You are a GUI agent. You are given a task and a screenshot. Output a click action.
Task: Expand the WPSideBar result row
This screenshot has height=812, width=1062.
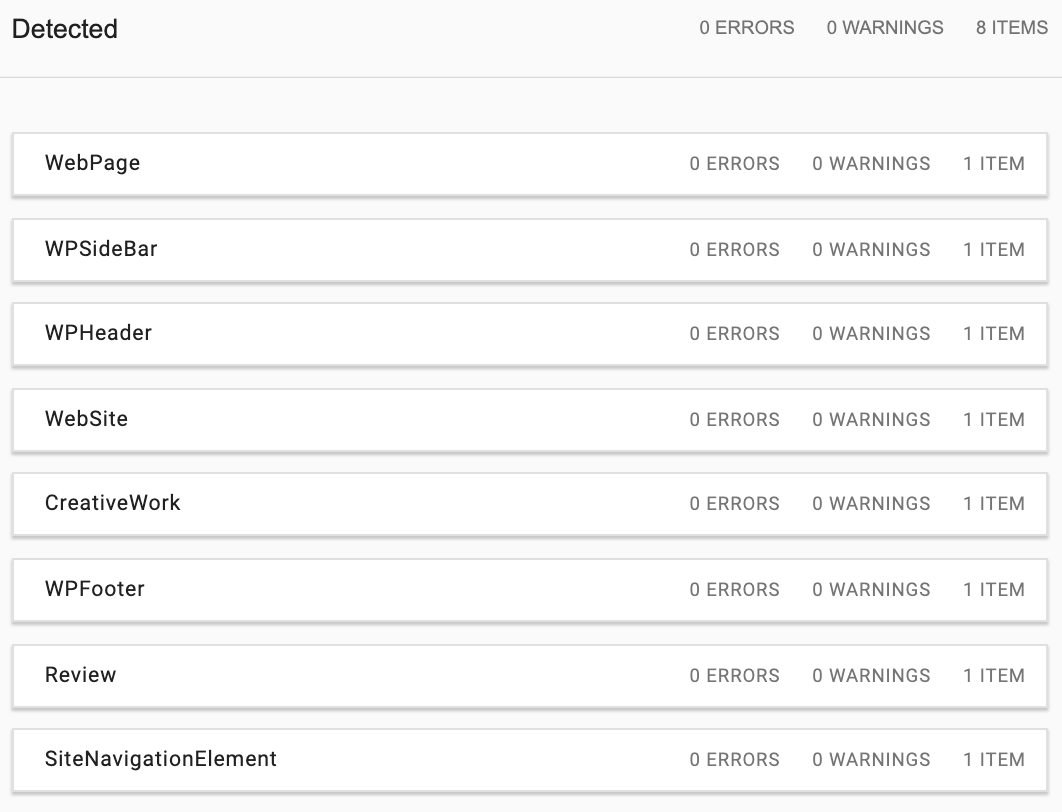pyautogui.click(x=530, y=250)
